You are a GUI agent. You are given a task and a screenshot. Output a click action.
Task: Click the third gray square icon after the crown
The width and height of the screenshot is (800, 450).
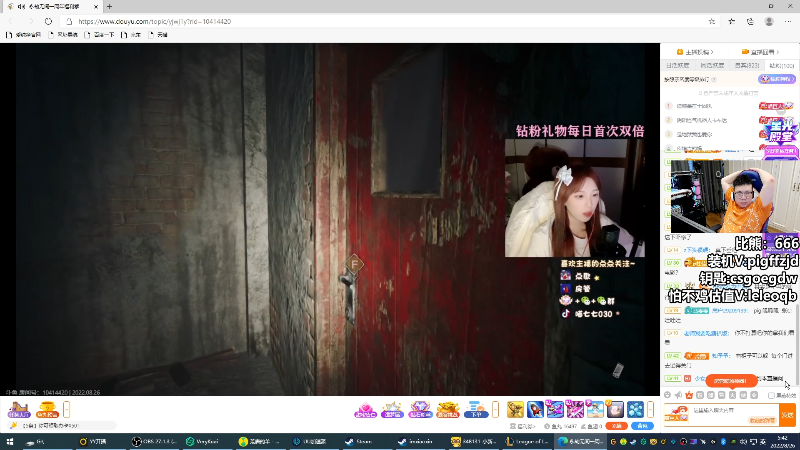pyautogui.click(x=721, y=395)
